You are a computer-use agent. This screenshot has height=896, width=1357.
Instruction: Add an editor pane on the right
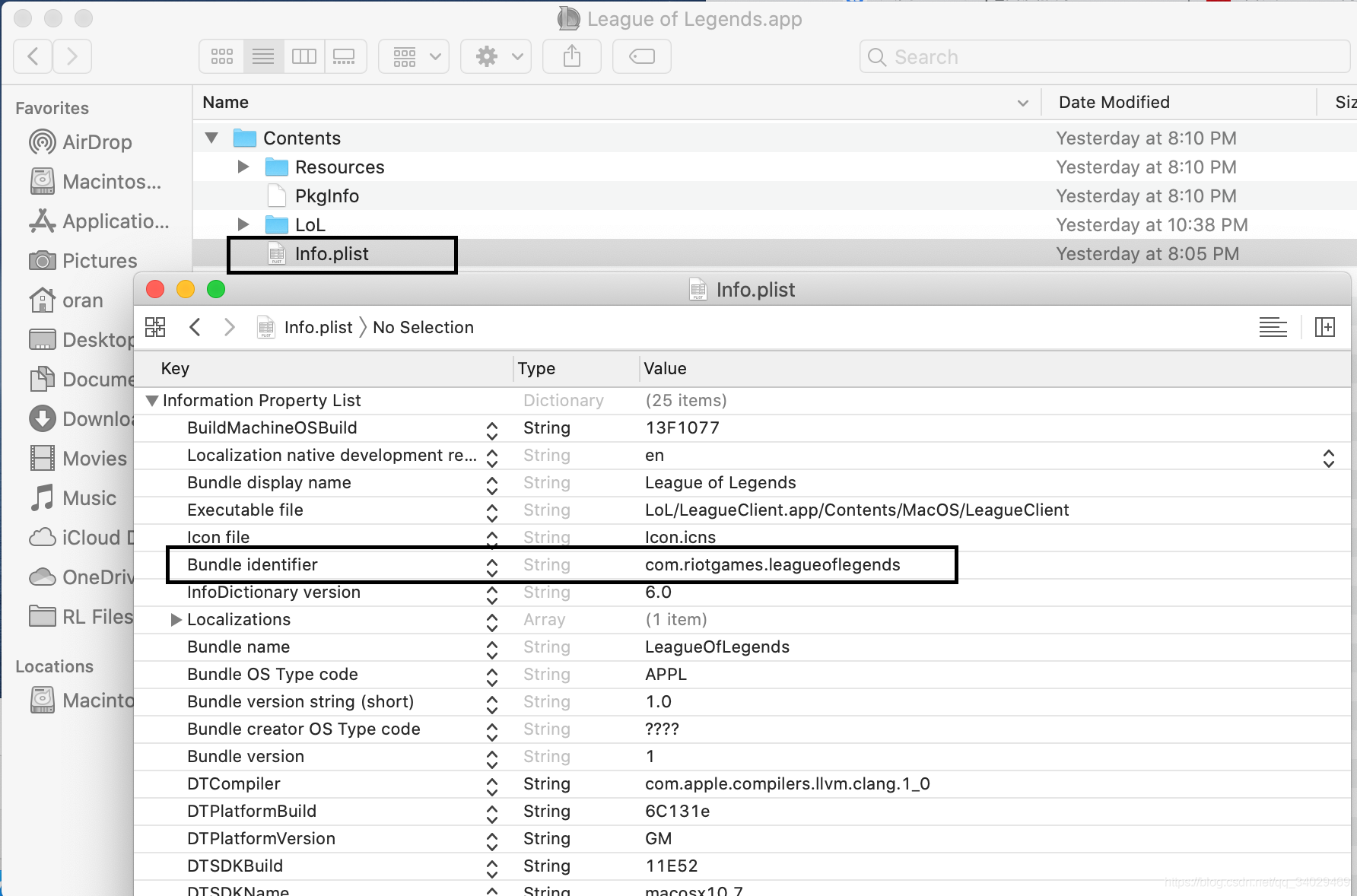tap(1325, 327)
